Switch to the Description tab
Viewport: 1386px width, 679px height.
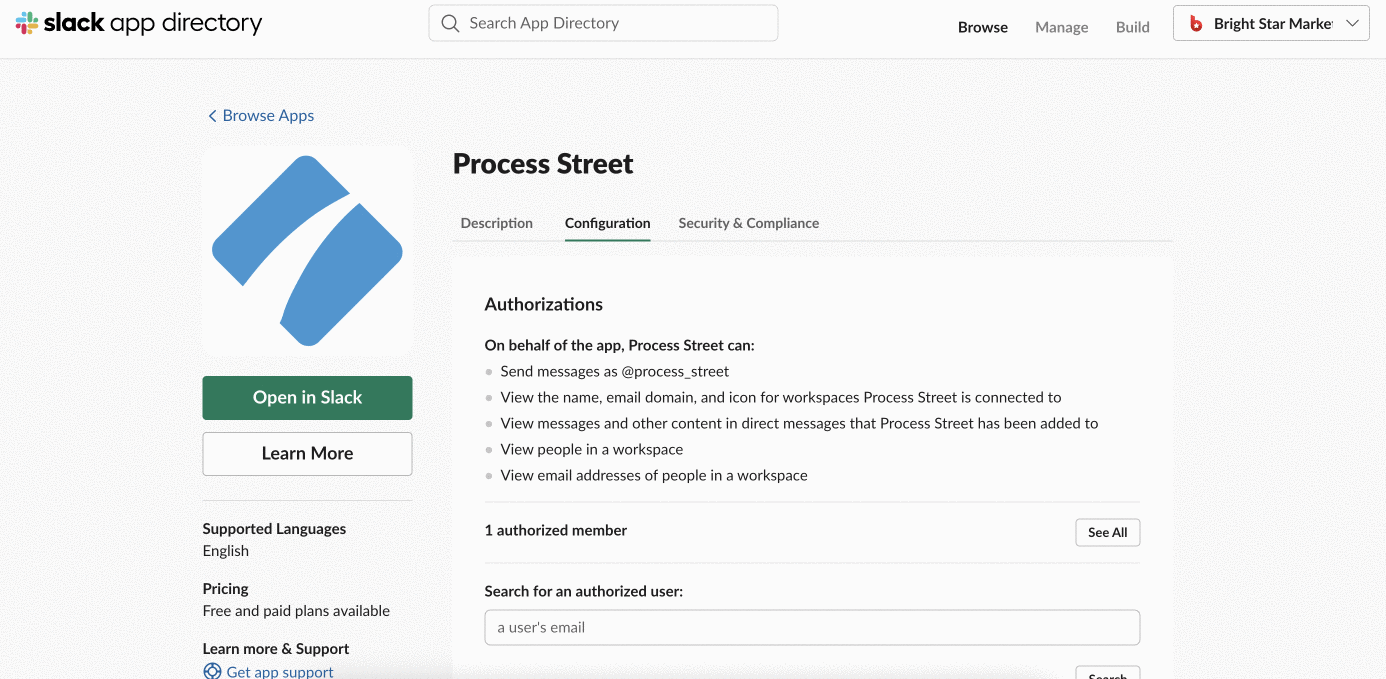point(496,223)
